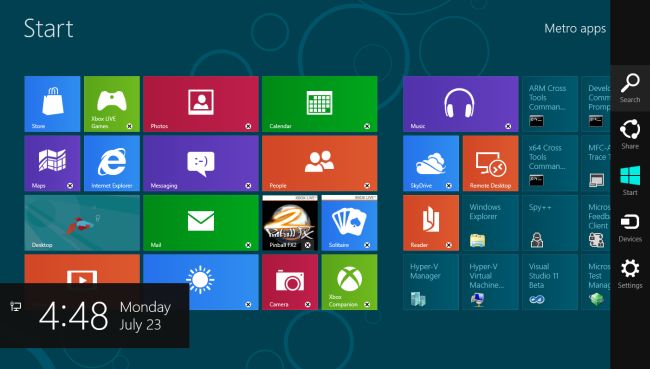Viewport: 650px width, 369px height.
Task: Click the X badge on the People tile
Action: pos(367,186)
